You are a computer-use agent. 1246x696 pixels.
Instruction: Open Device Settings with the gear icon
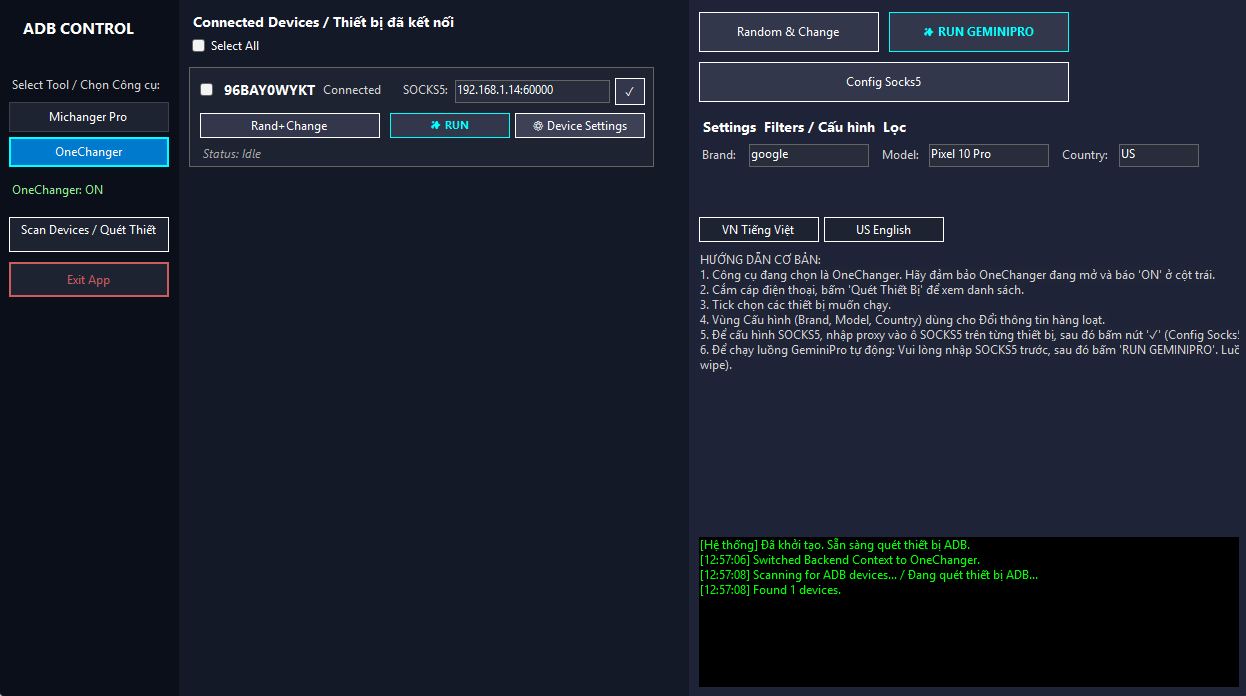(579, 126)
